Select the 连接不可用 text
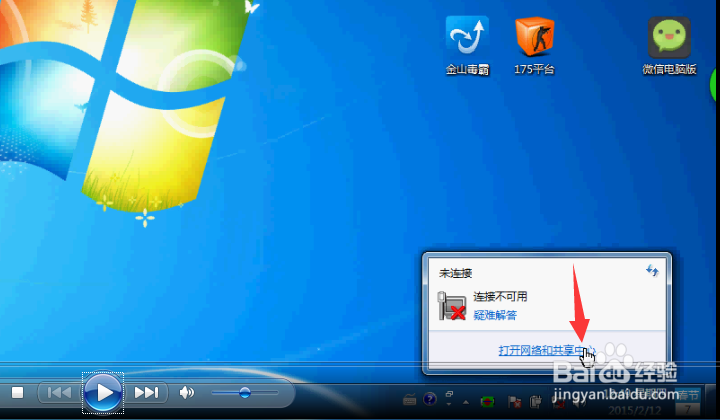The height and width of the screenshot is (420, 720). point(500,297)
